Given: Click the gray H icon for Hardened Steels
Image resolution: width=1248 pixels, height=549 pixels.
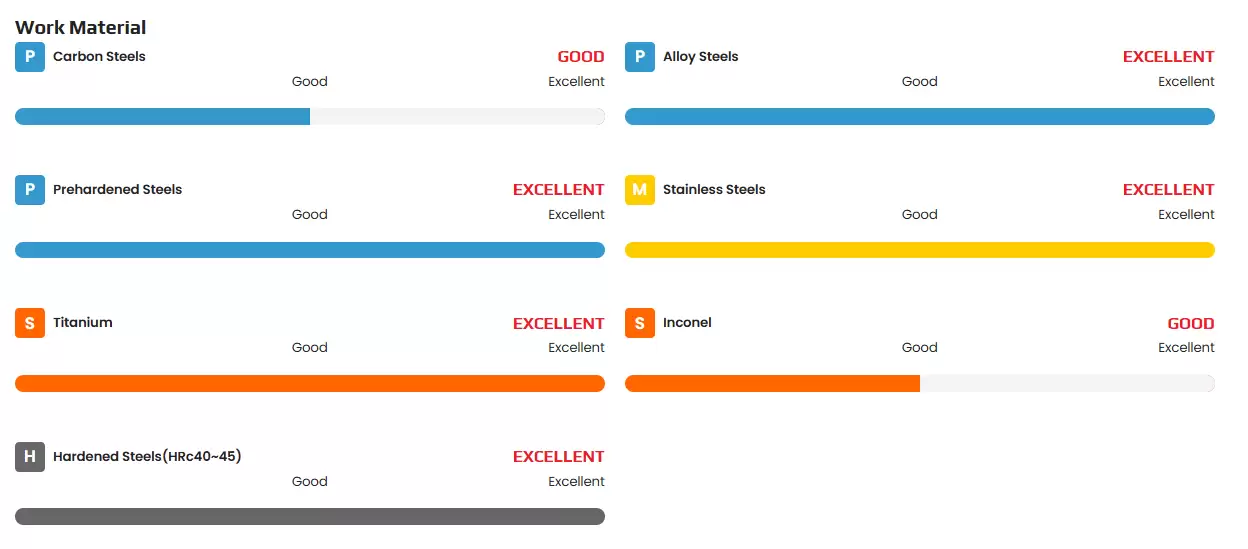Looking at the screenshot, I should [30, 457].
